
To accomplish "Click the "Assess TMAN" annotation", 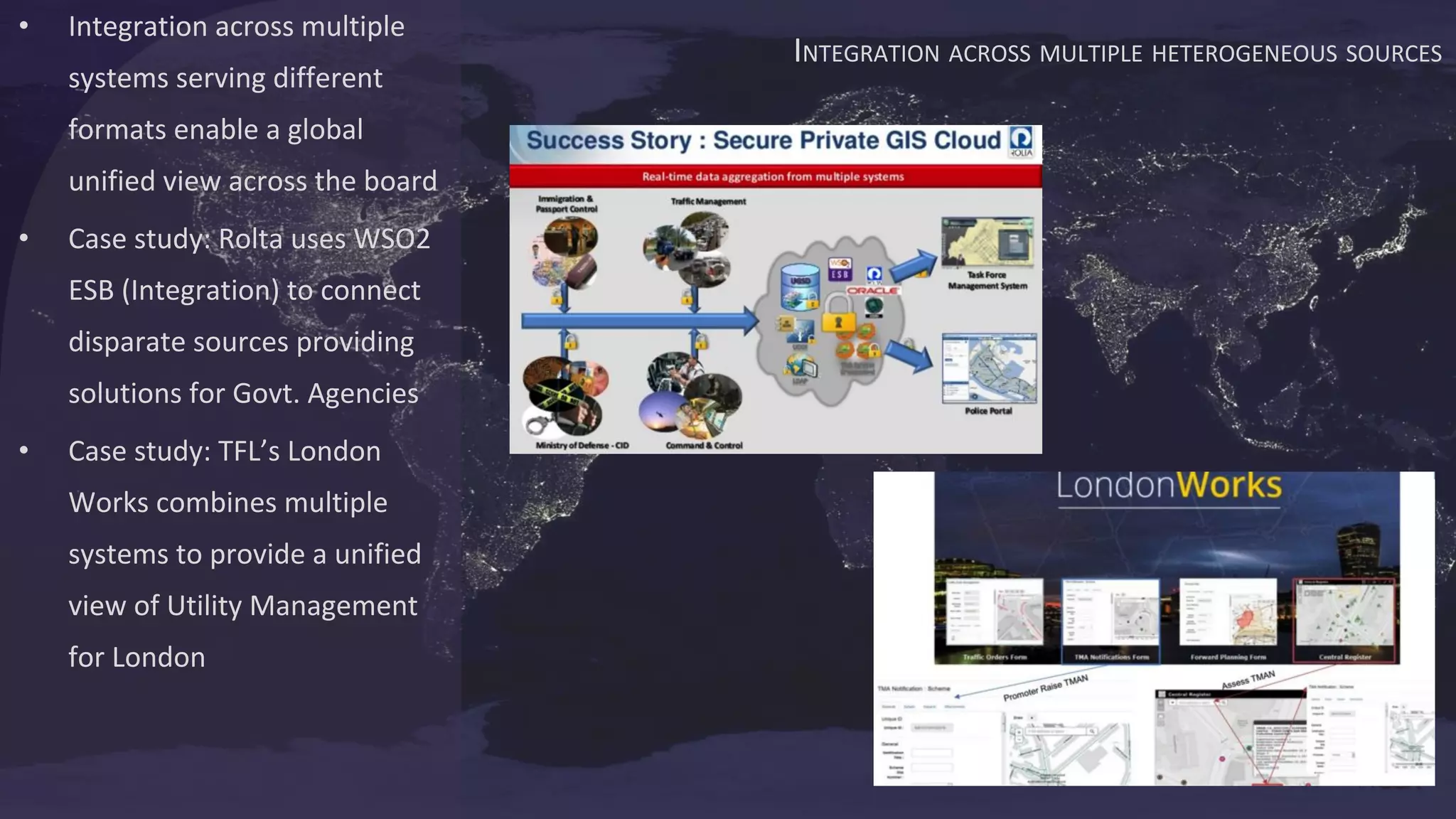I will tap(1248, 679).
